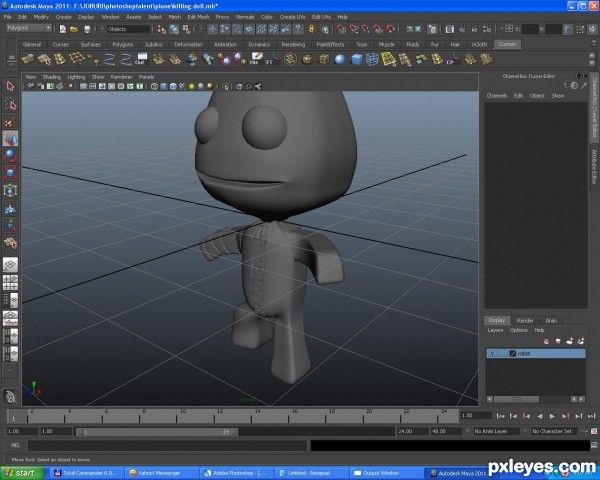Open Windows Start button
The image size is (600, 480).
tap(22, 473)
